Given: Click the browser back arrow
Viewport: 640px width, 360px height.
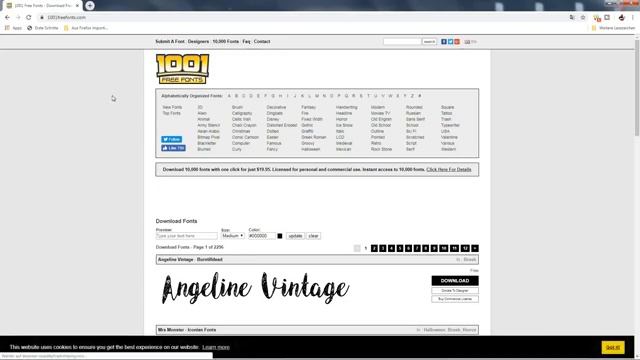Looking at the screenshot, I should (x=7, y=18).
